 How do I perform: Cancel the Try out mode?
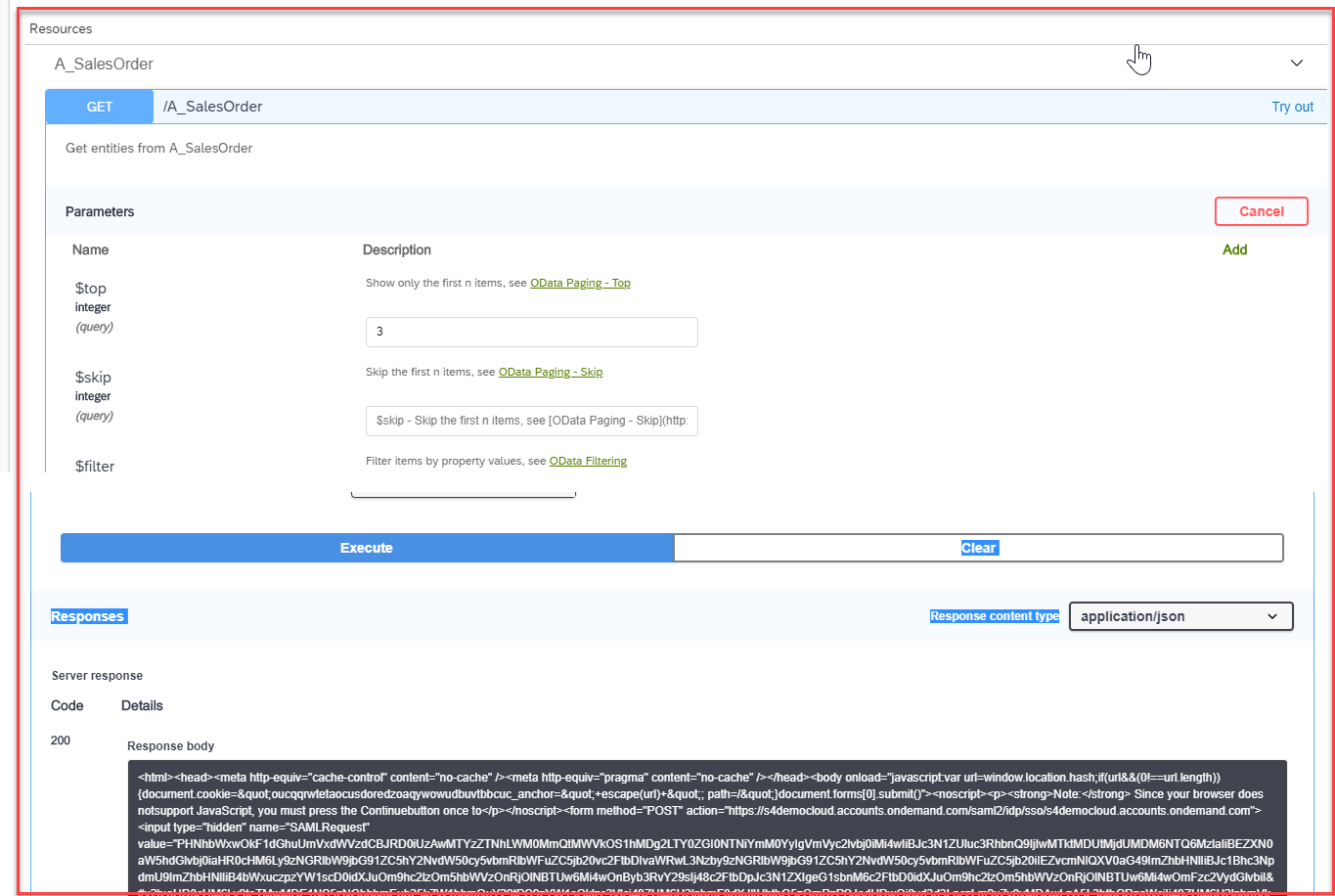pyautogui.click(x=1261, y=210)
